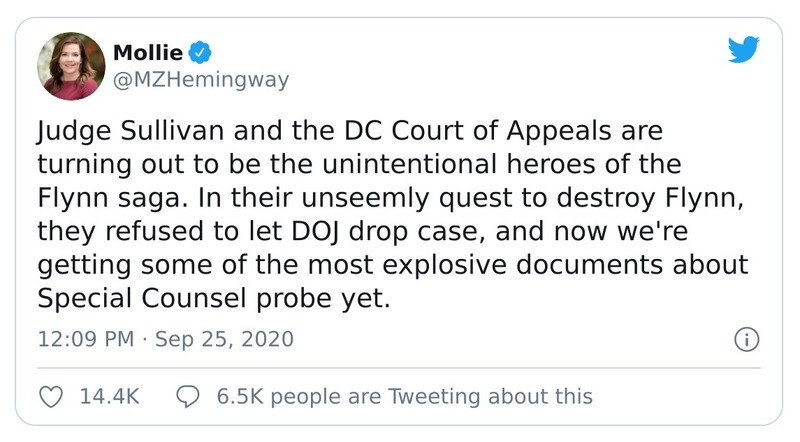Click the Sep 25, 2020 date
This screenshot has width=800, height=442.
(224, 339)
